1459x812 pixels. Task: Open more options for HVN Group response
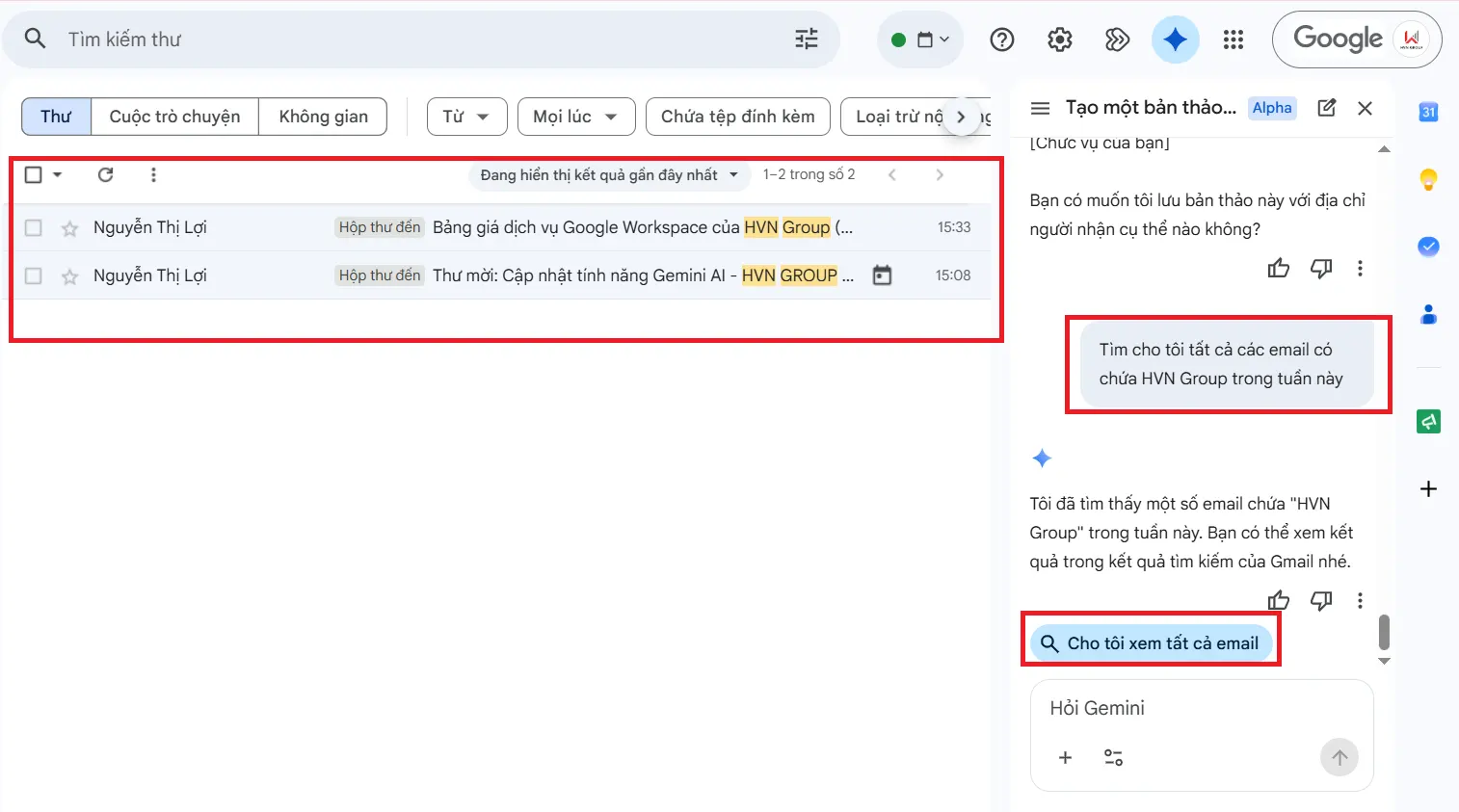tap(1360, 600)
